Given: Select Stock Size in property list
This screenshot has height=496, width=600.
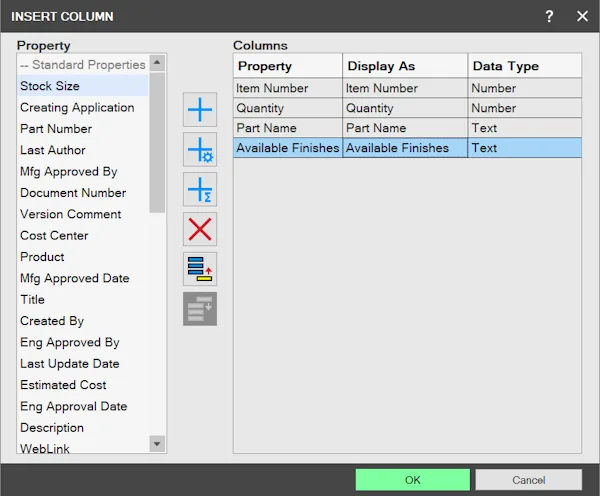Looking at the screenshot, I should [83, 86].
